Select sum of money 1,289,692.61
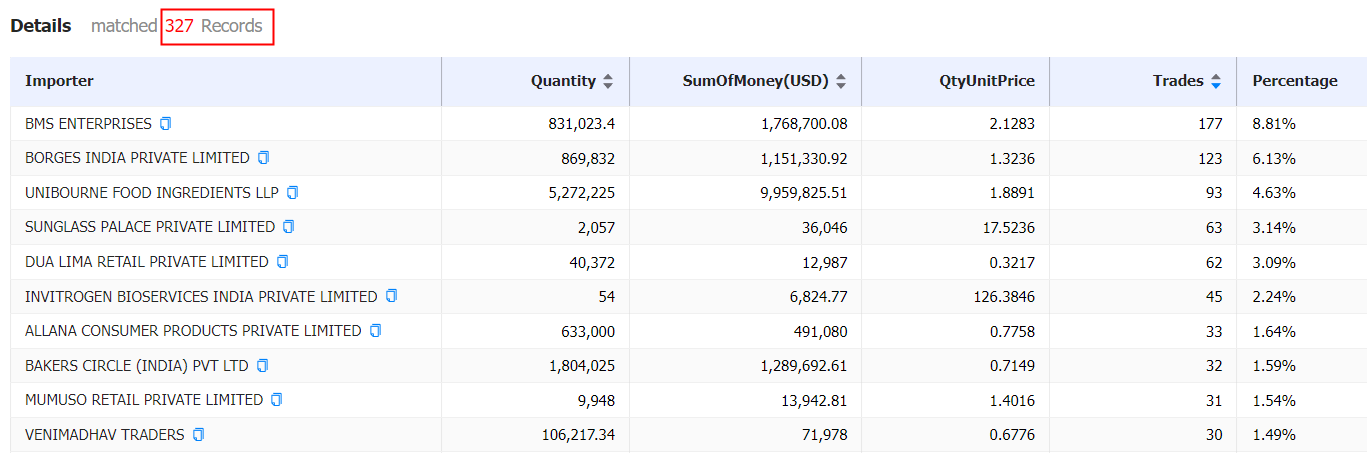 [x=804, y=366]
